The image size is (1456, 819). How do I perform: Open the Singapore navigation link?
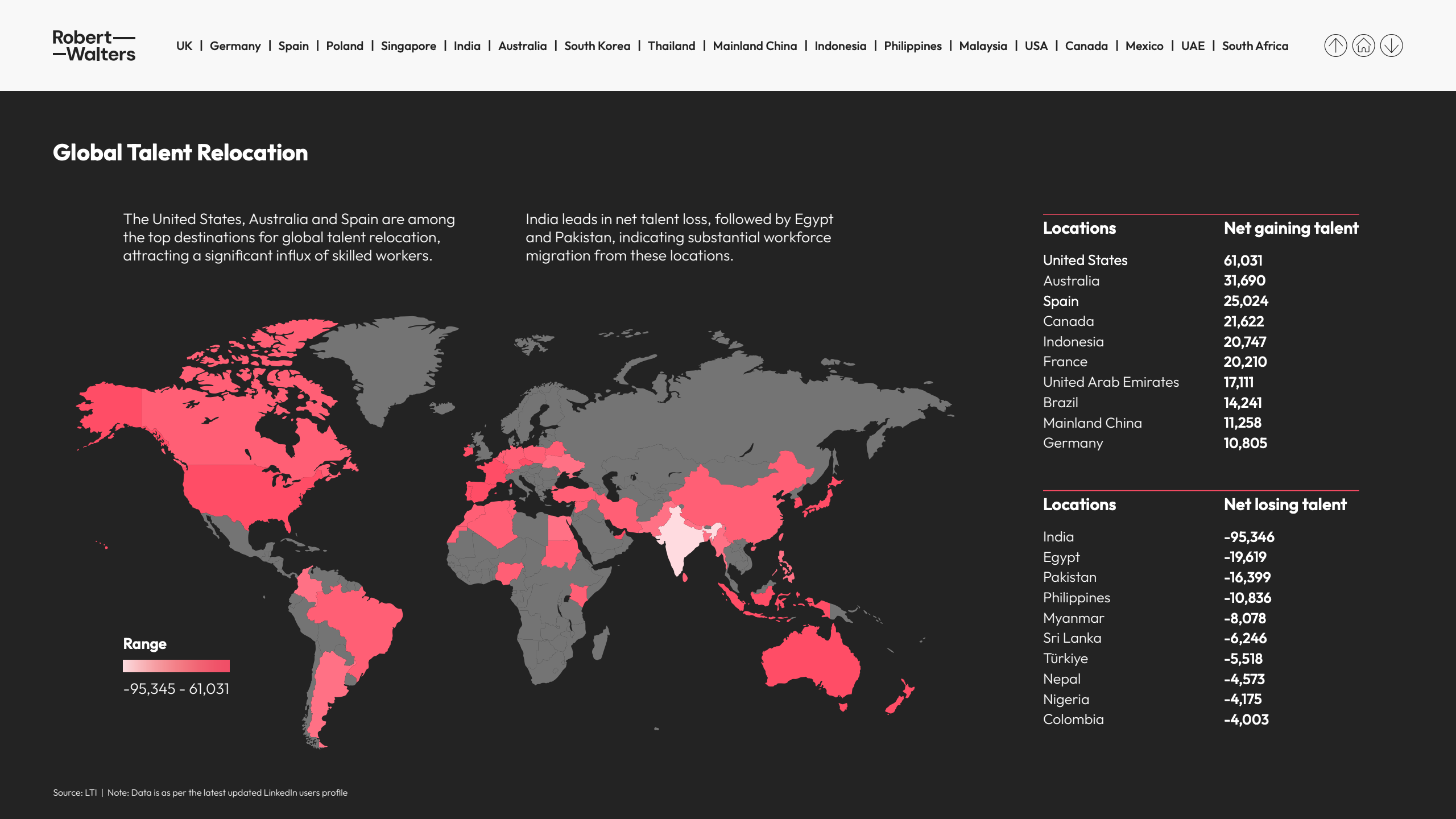click(x=408, y=45)
